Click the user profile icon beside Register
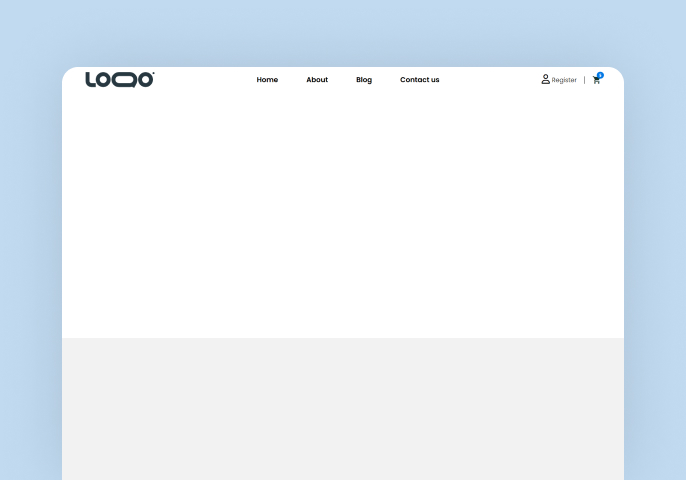Viewport: 686px width, 480px height. coord(546,79)
